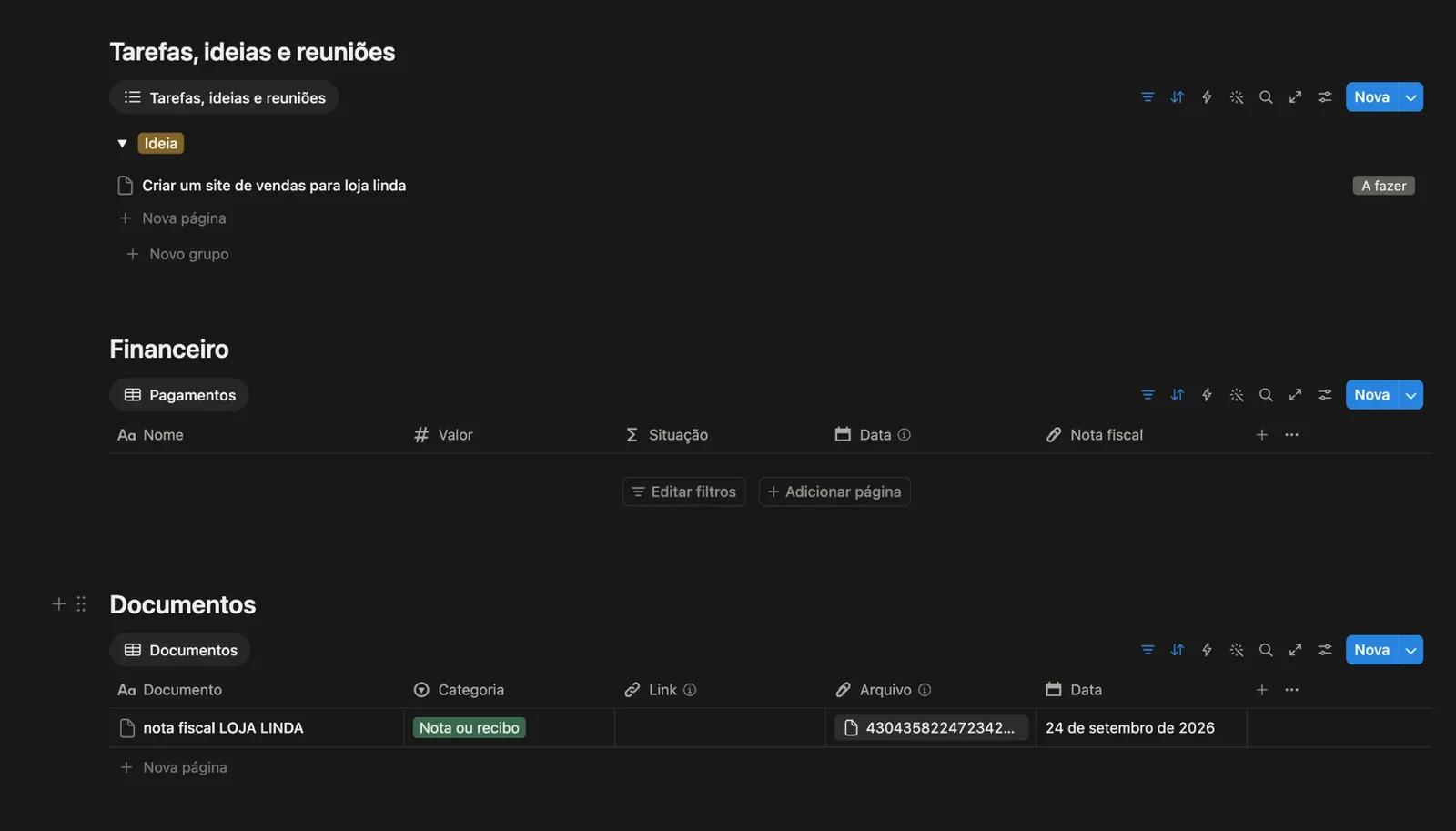1456x831 pixels.
Task: Select the Documentos view tab
Action: click(x=180, y=650)
